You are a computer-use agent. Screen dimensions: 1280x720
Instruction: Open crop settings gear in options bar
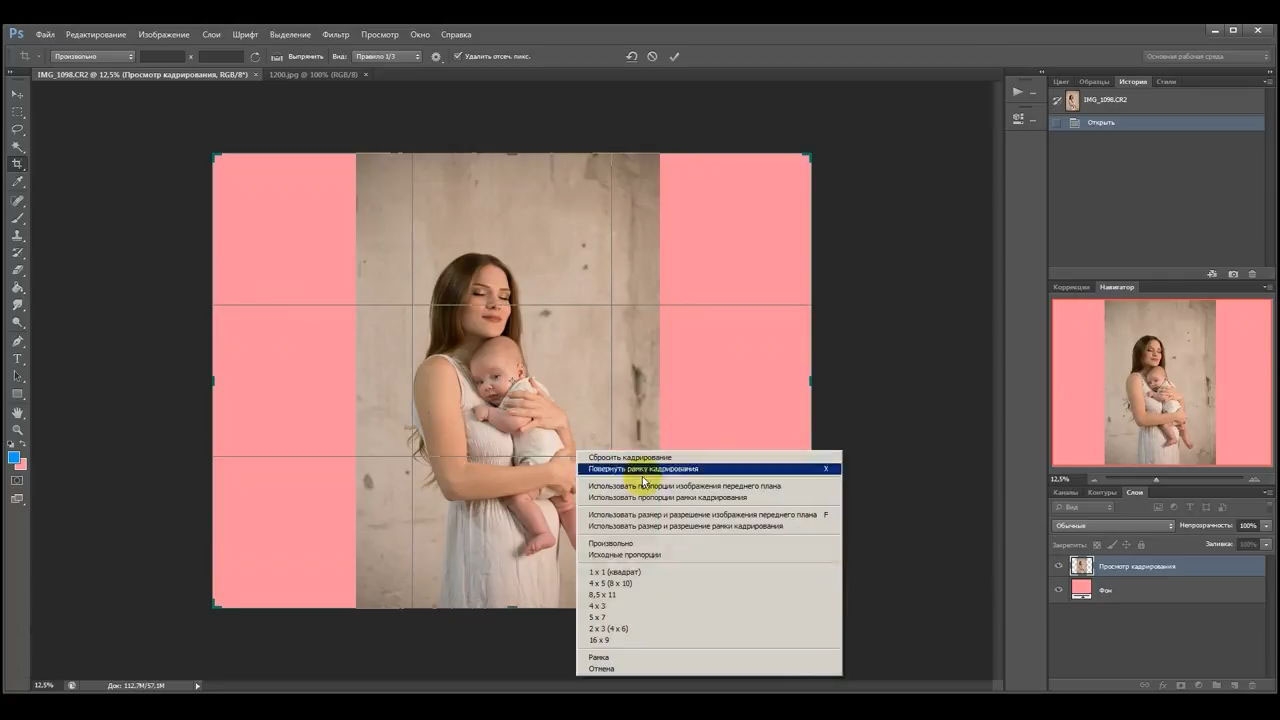pos(436,57)
